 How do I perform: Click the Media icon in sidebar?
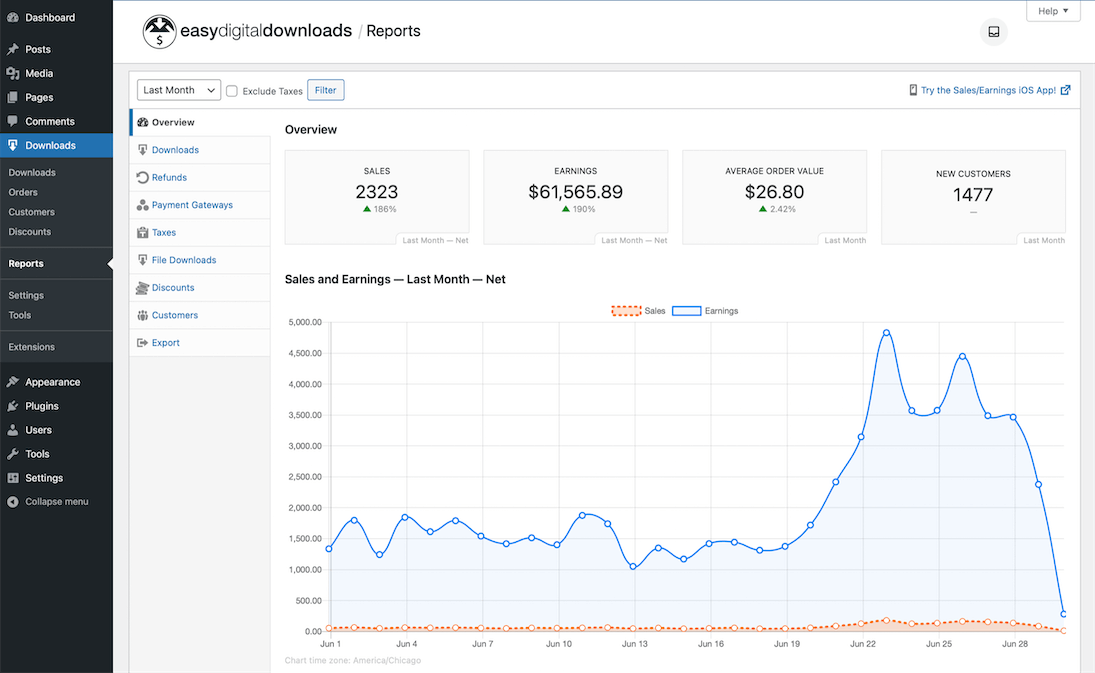coord(13,73)
